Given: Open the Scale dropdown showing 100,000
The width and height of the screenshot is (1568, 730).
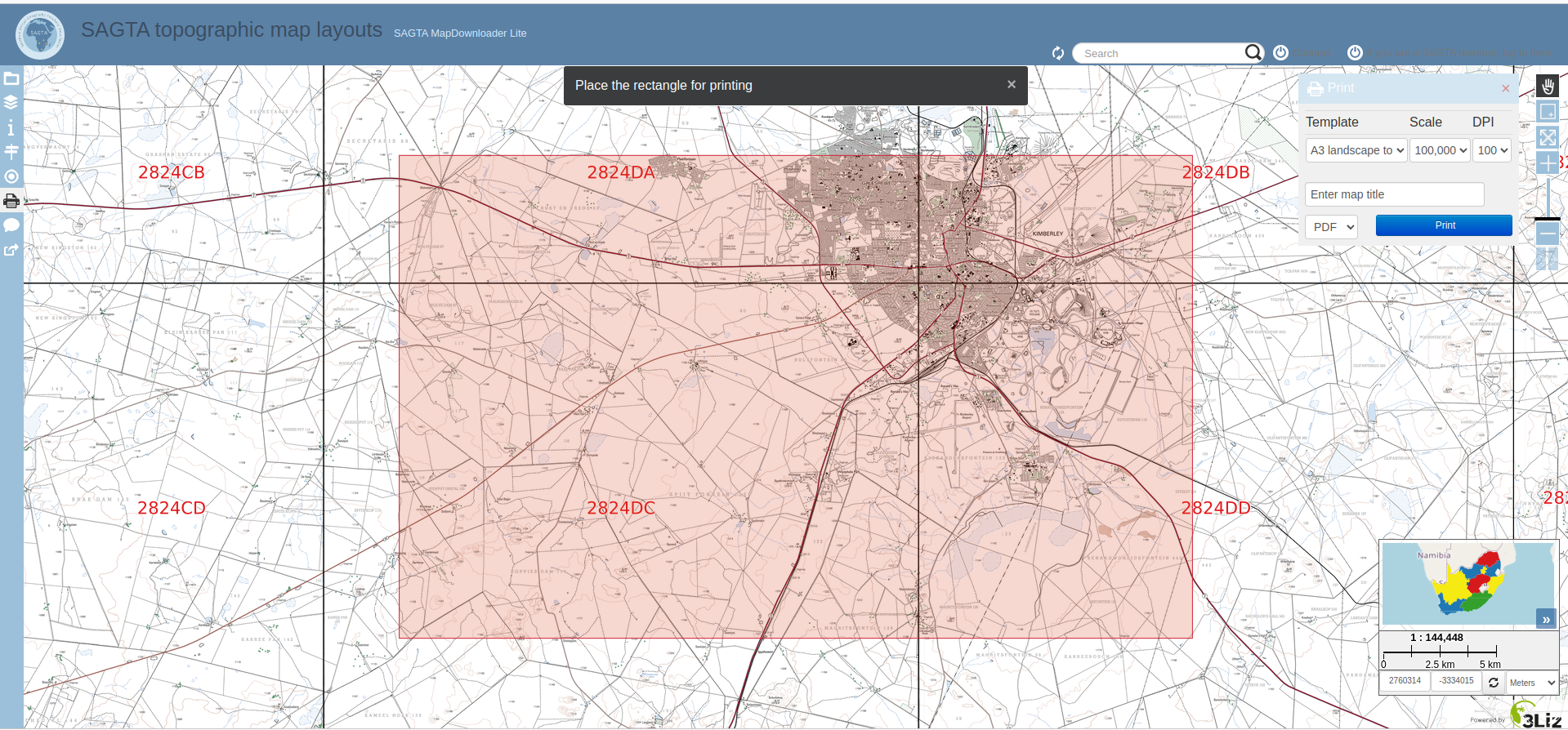Looking at the screenshot, I should 1440,150.
